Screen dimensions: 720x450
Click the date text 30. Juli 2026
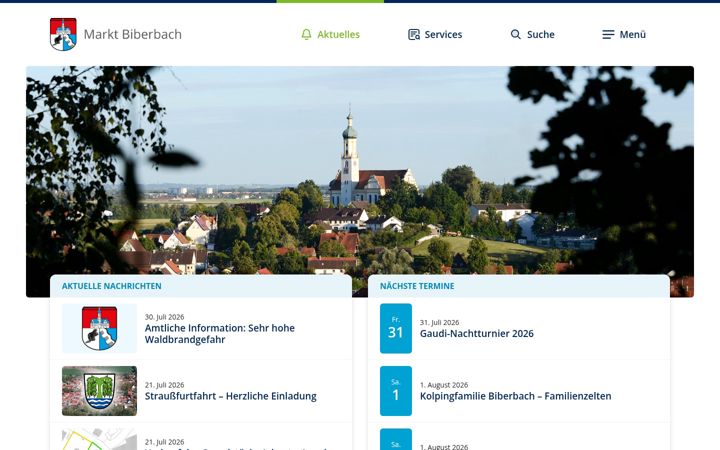(164, 317)
